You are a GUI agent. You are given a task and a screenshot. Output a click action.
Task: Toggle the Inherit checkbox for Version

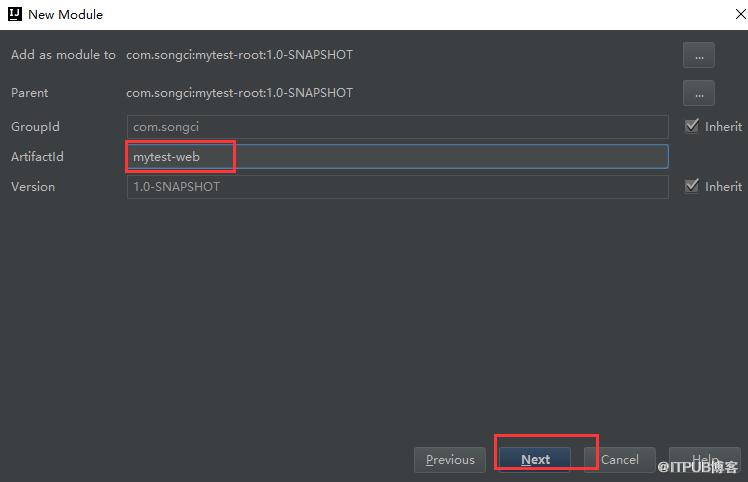pos(692,186)
